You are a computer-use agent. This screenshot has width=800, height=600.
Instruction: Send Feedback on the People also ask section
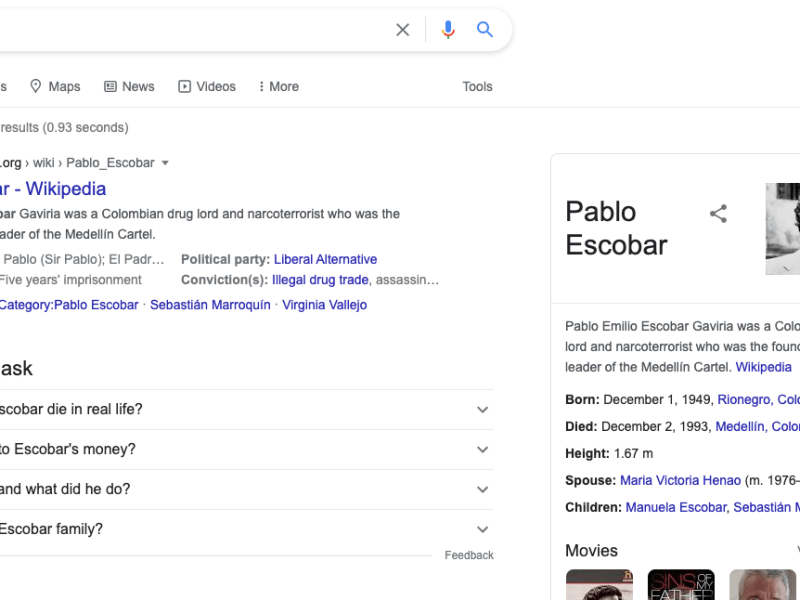[468, 555]
